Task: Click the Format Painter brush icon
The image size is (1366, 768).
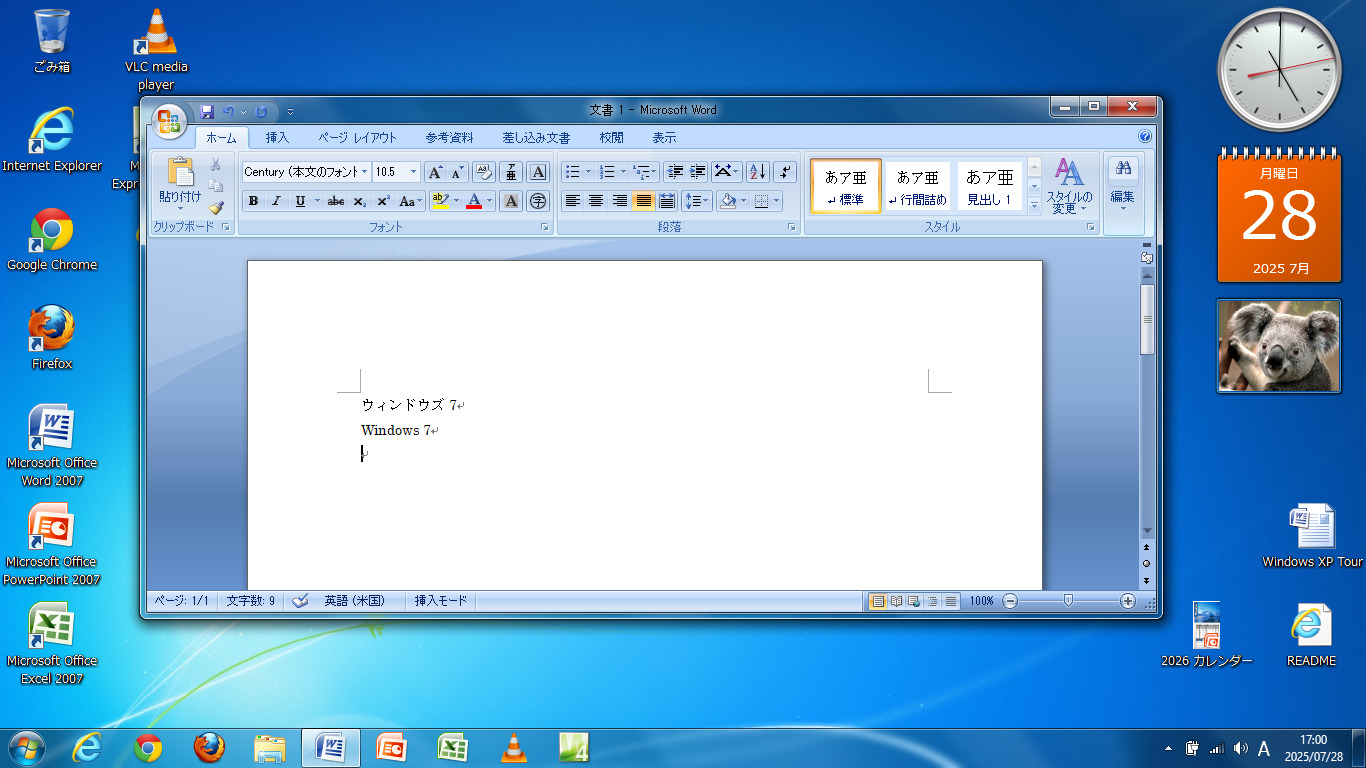Action: [216, 207]
